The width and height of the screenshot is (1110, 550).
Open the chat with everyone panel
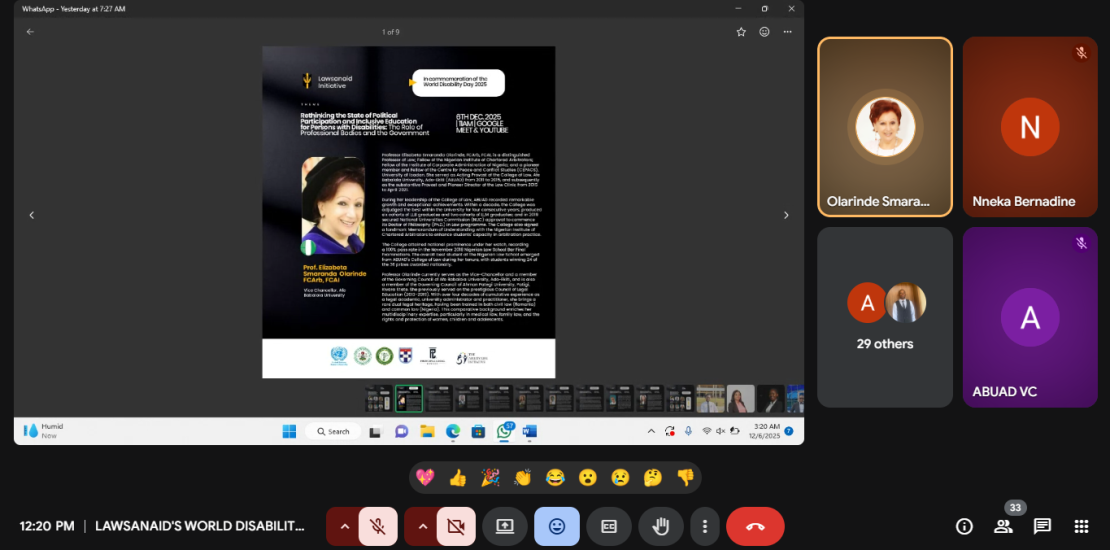point(1042,526)
